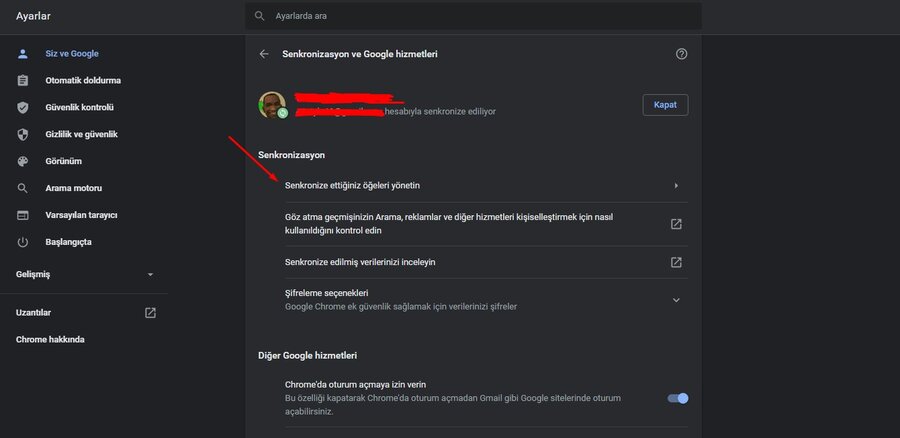Click the profile avatar picture

click(x=272, y=105)
